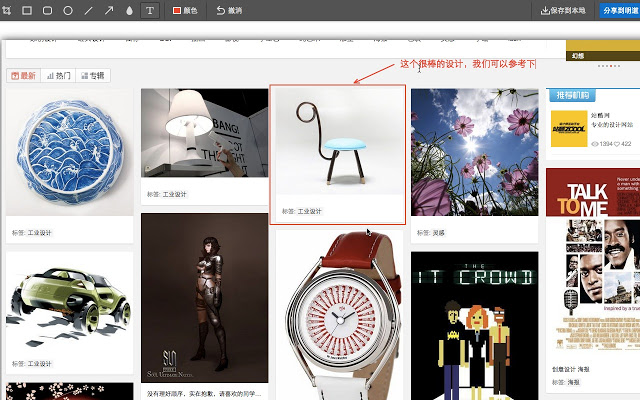
Task: Click the 灵感 tag under flowers photo
Action: 438,233
